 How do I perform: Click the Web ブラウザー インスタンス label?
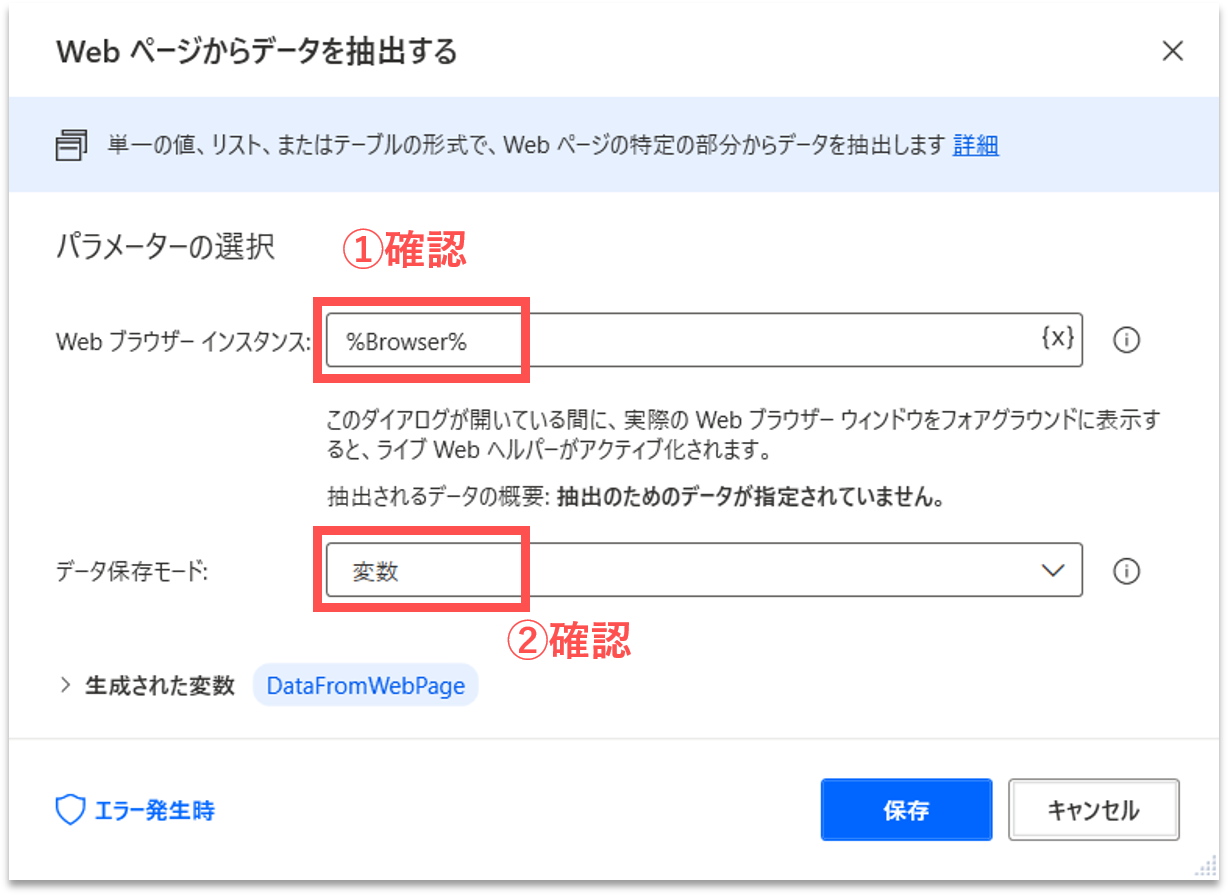[183, 341]
